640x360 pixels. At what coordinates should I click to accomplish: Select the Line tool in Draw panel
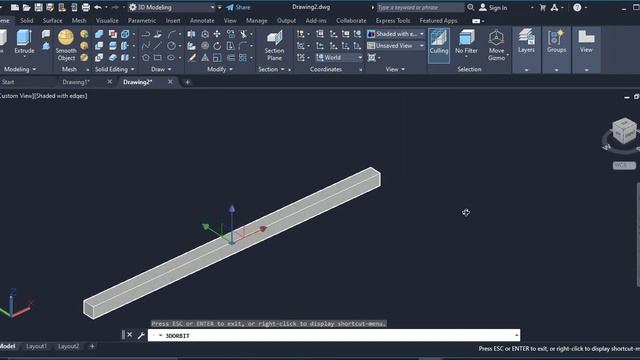click(x=158, y=46)
